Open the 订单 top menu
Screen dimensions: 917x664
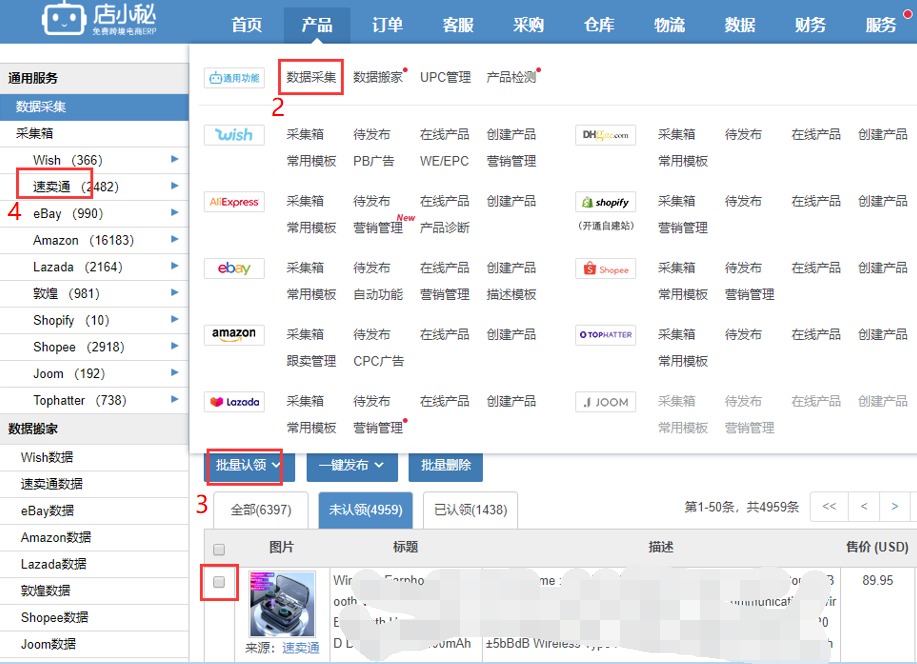coord(387,25)
